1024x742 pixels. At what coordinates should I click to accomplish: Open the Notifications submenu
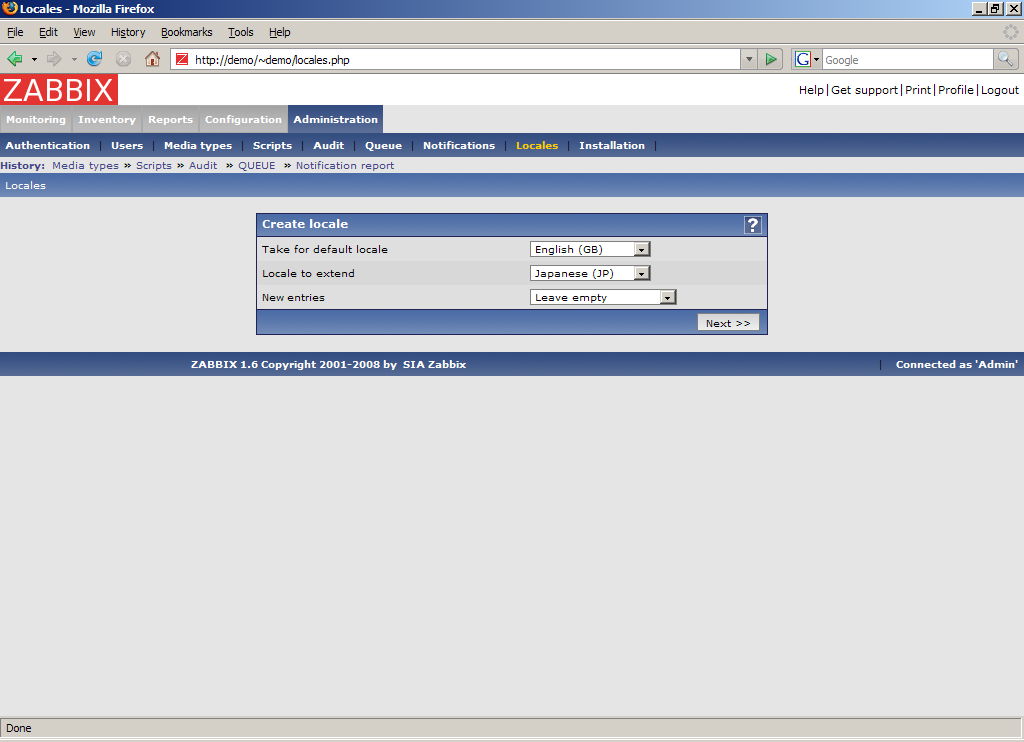coord(459,146)
